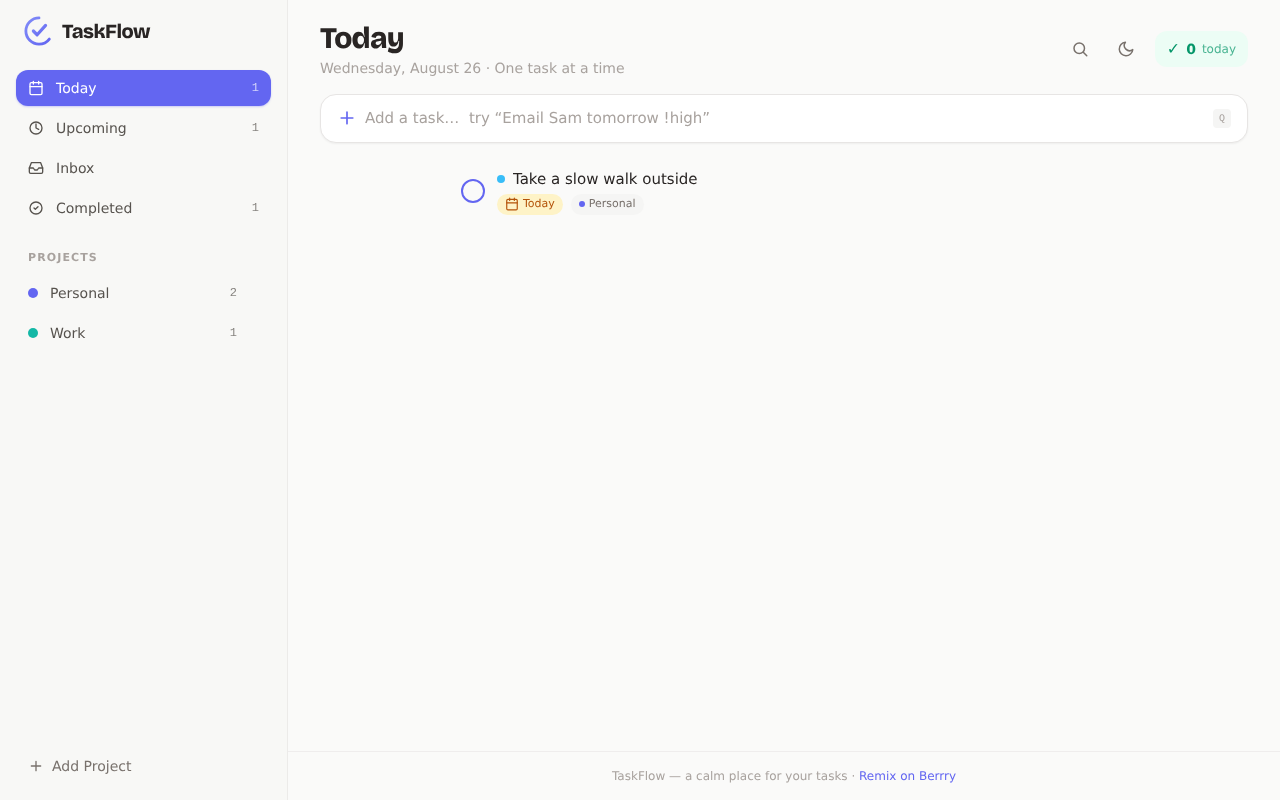Open search with the magnifier icon
Viewport: 1280px width, 800px height.
(x=1080, y=49)
